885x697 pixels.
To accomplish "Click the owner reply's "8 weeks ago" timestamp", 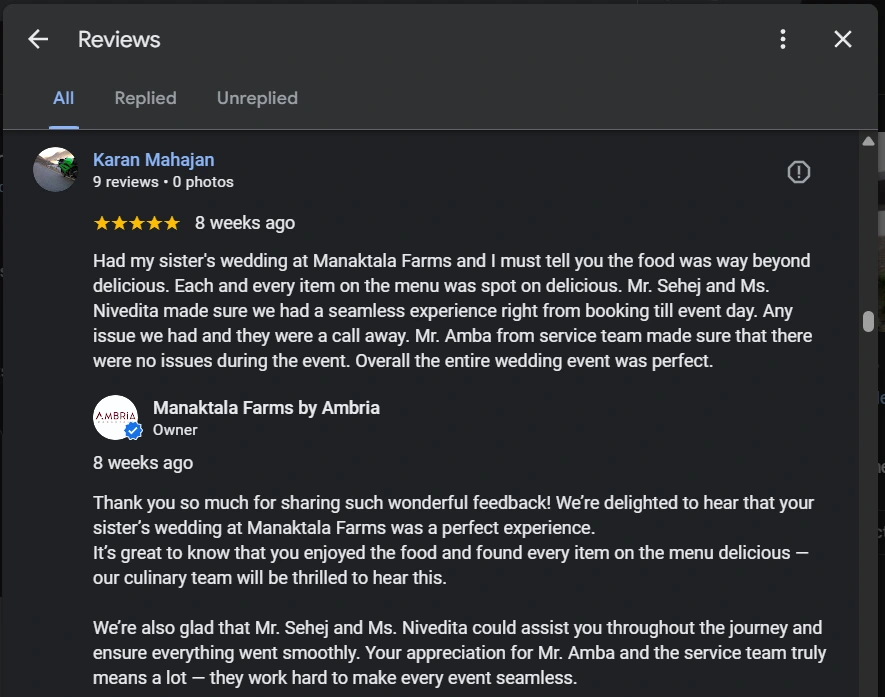I will coord(143,463).
